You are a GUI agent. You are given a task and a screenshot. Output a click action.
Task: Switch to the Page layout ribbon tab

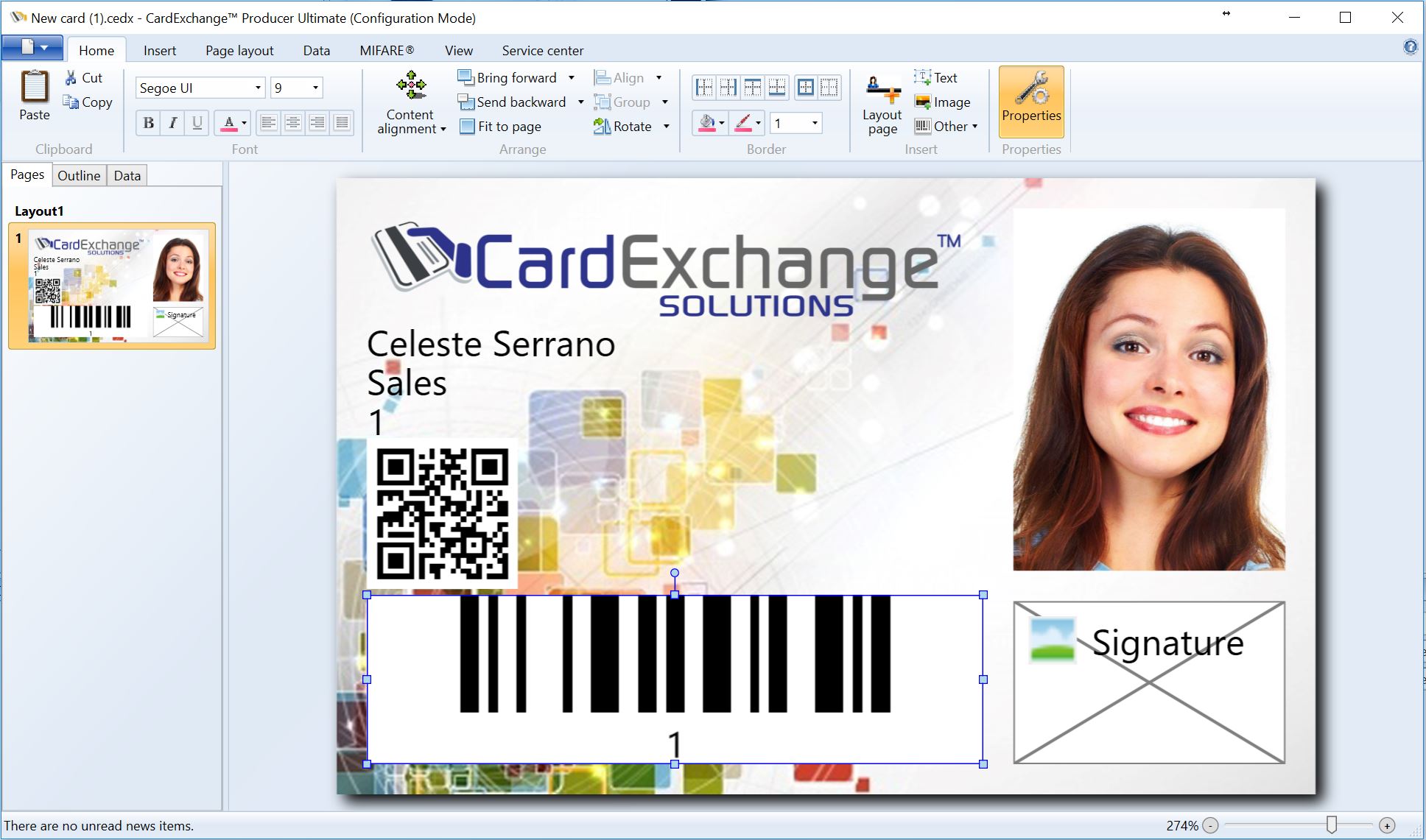pos(239,50)
